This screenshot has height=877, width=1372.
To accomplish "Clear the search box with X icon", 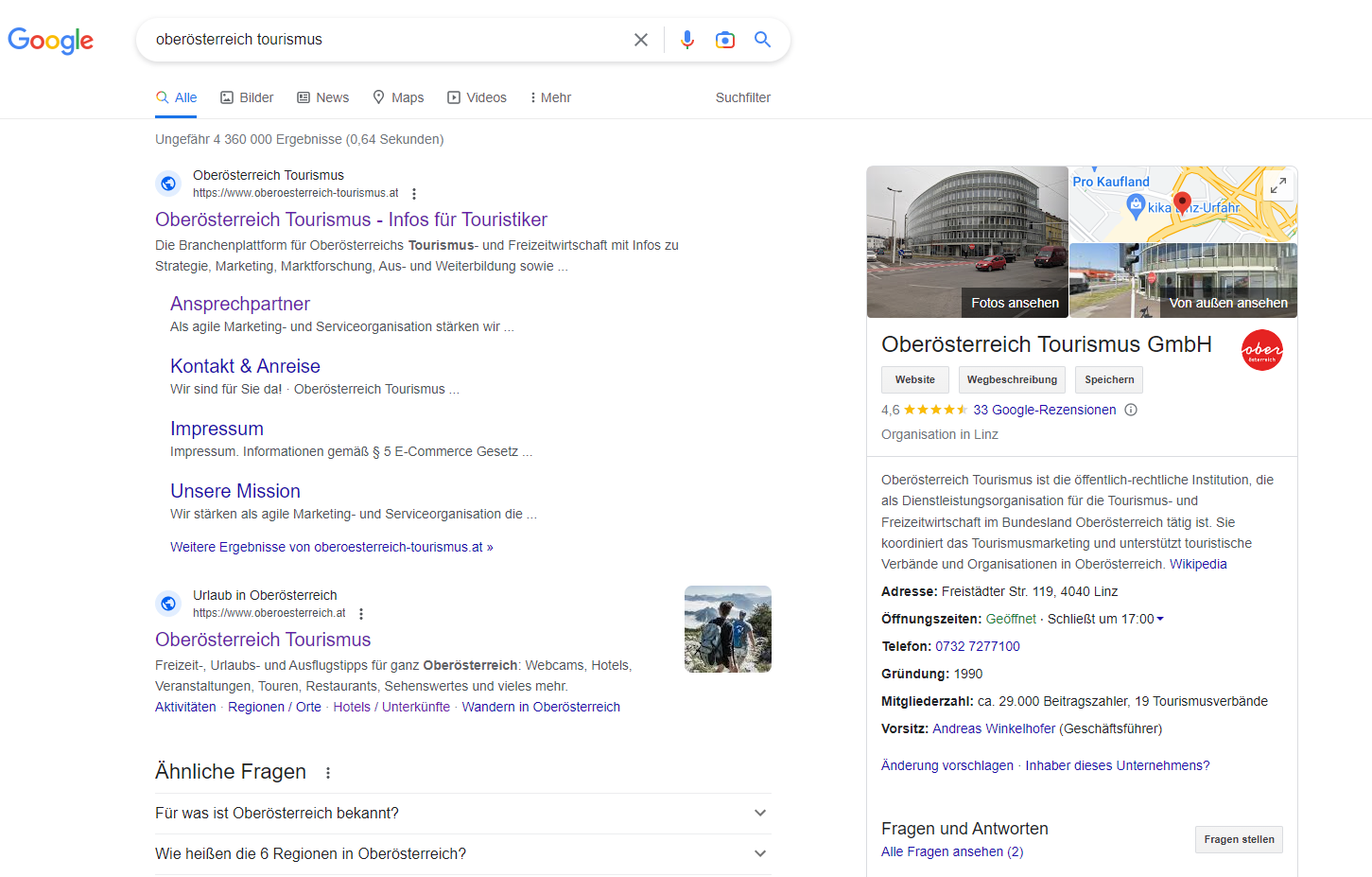I will tap(641, 40).
